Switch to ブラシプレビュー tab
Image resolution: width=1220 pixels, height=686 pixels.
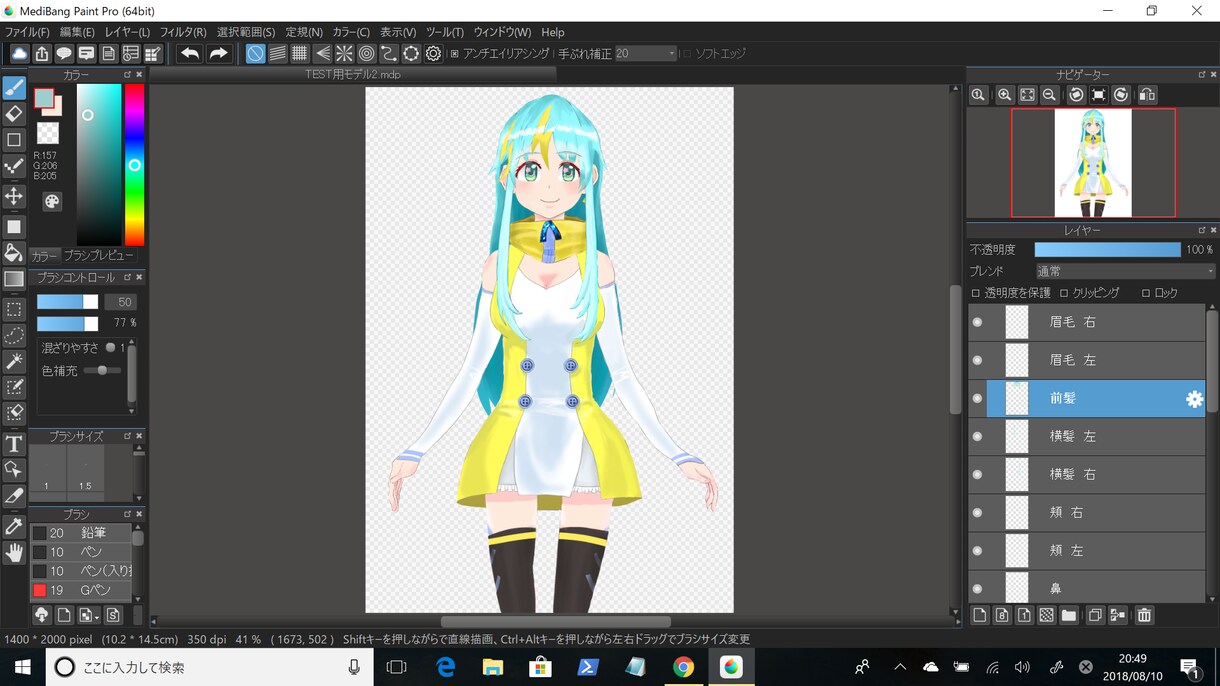coord(98,256)
